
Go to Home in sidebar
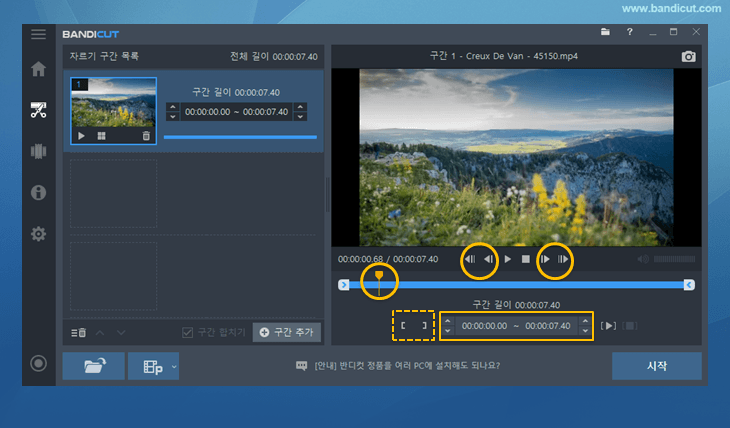pos(38,69)
